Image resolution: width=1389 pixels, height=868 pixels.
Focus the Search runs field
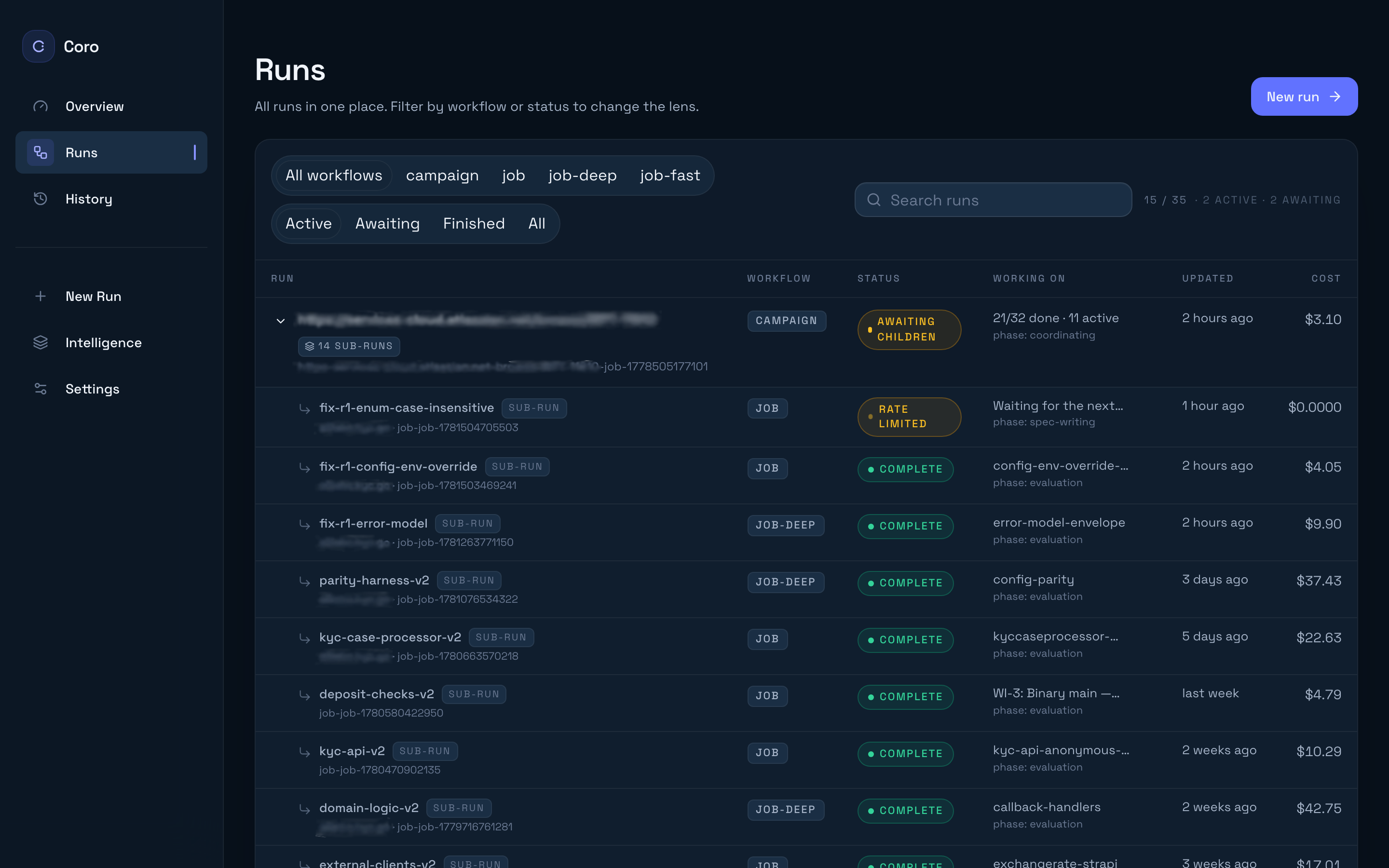tap(993, 200)
